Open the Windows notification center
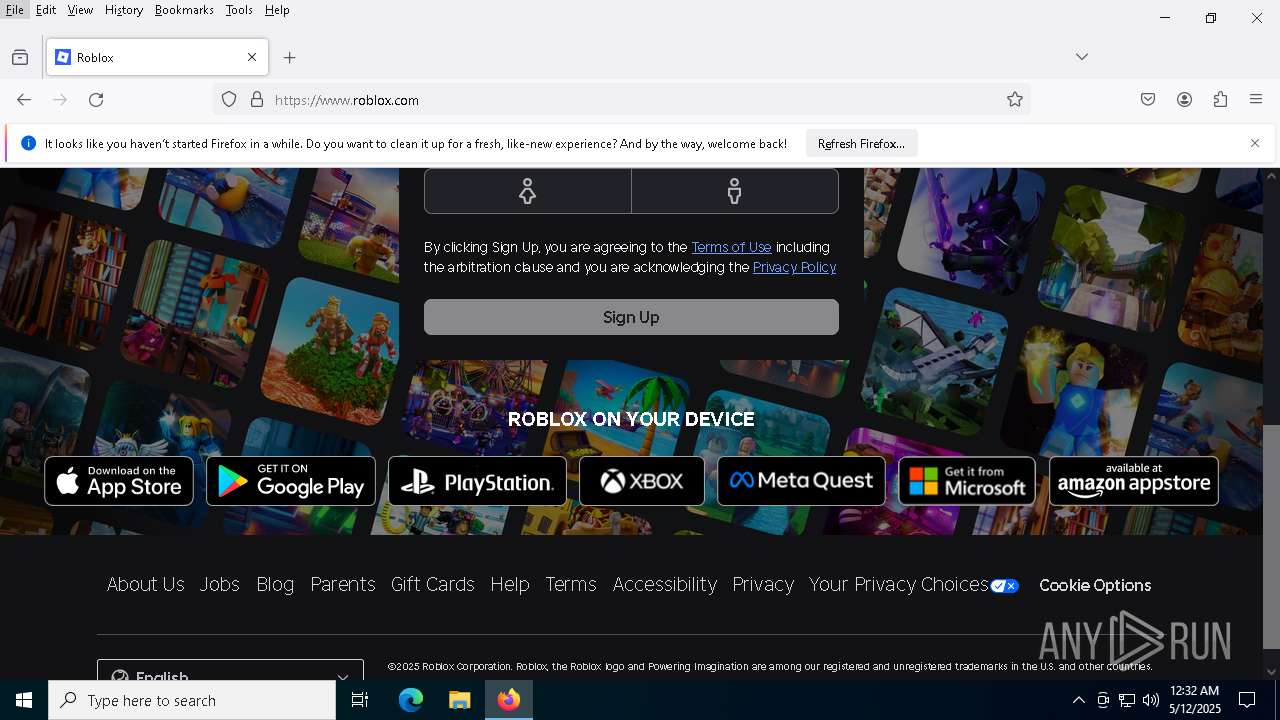Image resolution: width=1280 pixels, height=720 pixels. pos(1247,700)
